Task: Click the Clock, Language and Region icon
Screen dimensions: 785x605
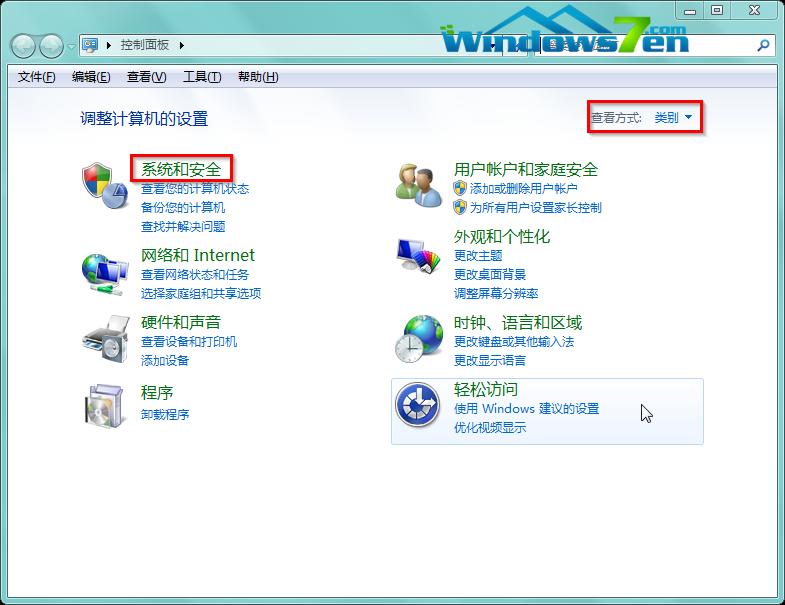Action: 418,338
